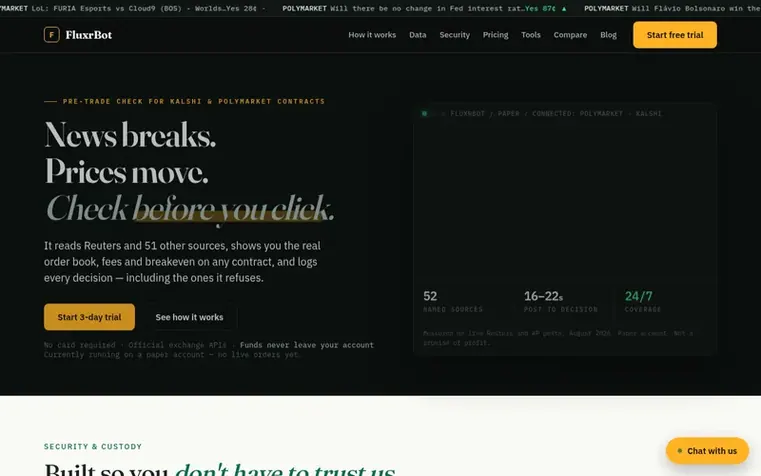Click Start 3-day trial button
Viewport: 761px width, 476px height.
tap(89, 317)
